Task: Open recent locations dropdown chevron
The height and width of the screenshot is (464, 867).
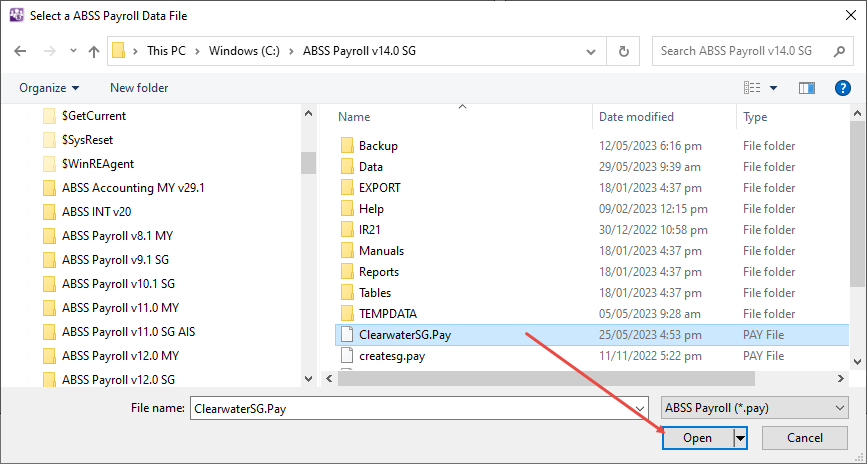Action: pyautogui.click(x=73, y=51)
